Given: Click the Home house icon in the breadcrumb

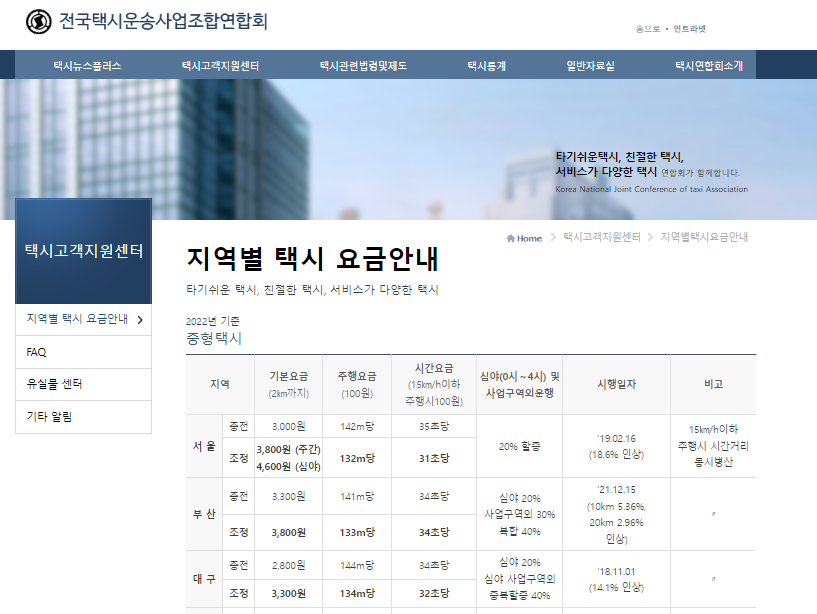Looking at the screenshot, I should (x=510, y=238).
